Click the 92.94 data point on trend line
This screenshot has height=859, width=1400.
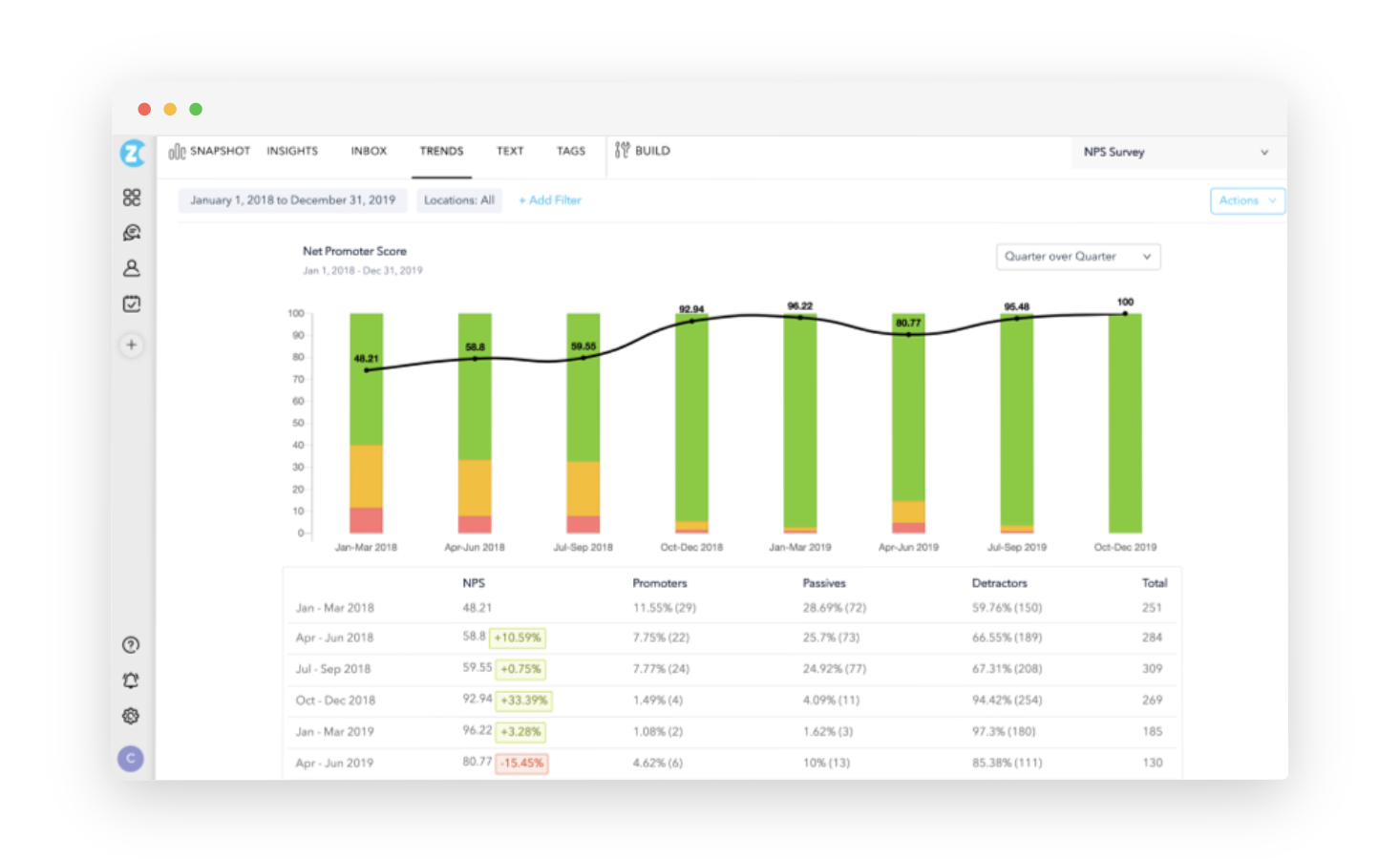[692, 321]
